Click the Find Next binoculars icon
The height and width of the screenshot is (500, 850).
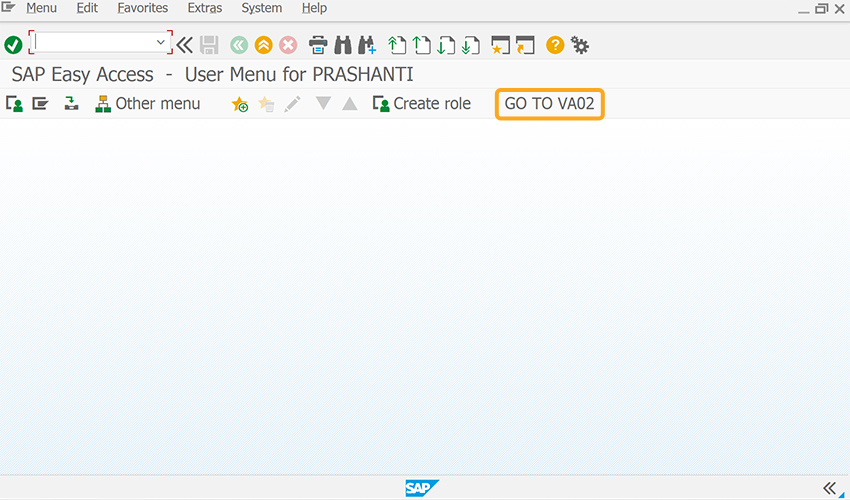[367, 45]
